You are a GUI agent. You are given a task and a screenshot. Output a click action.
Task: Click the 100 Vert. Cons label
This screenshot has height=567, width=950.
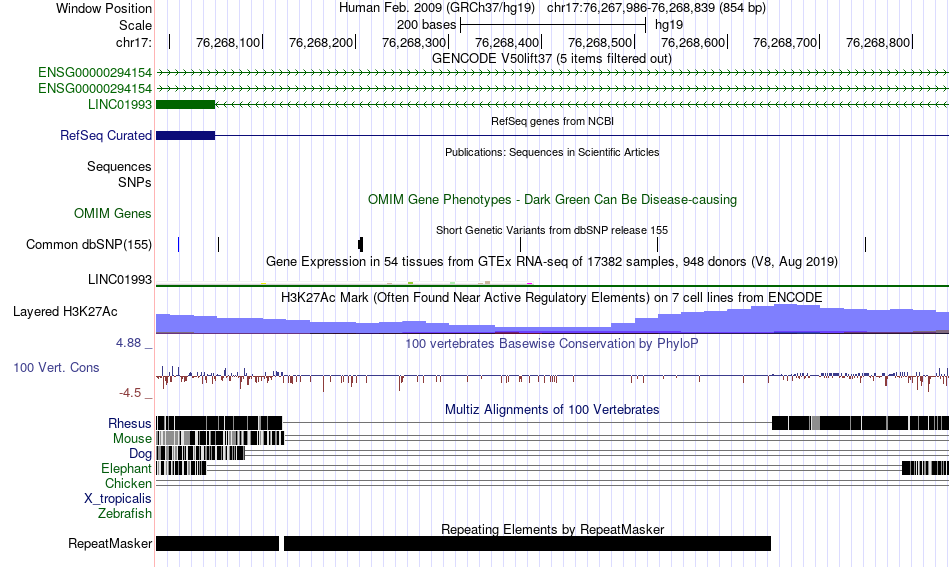click(x=56, y=368)
